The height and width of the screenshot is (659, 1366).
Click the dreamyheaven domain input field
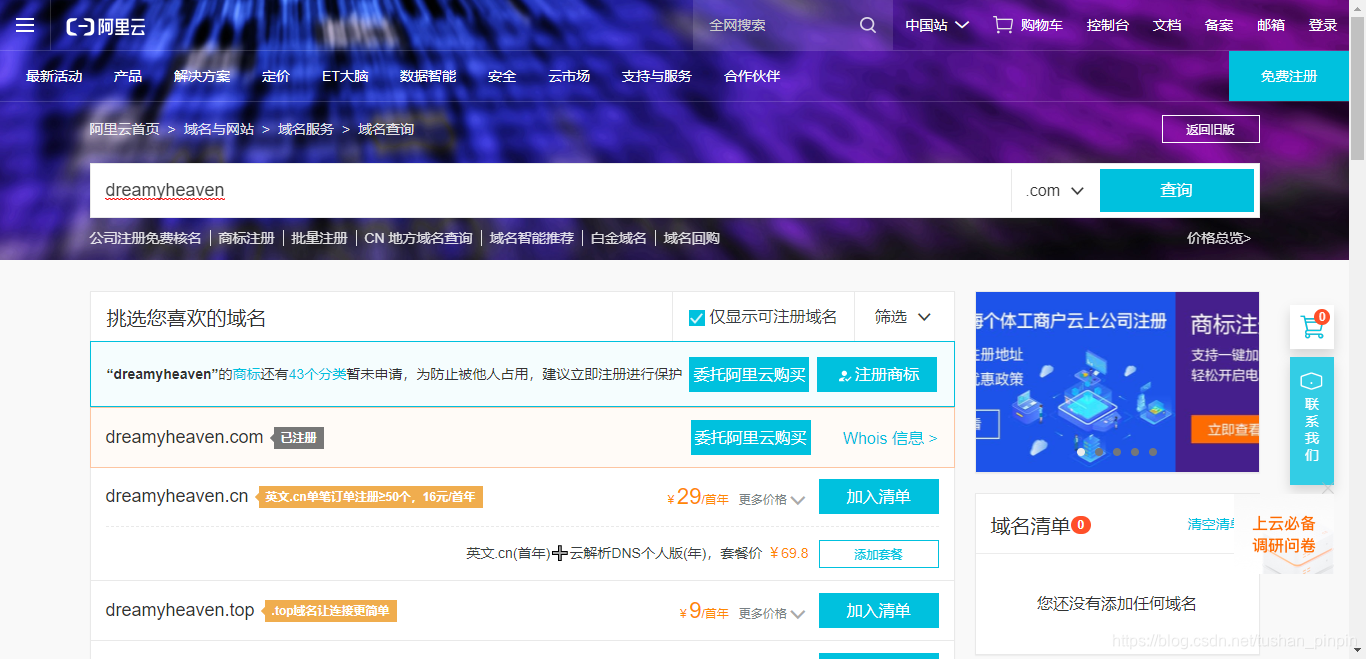550,191
